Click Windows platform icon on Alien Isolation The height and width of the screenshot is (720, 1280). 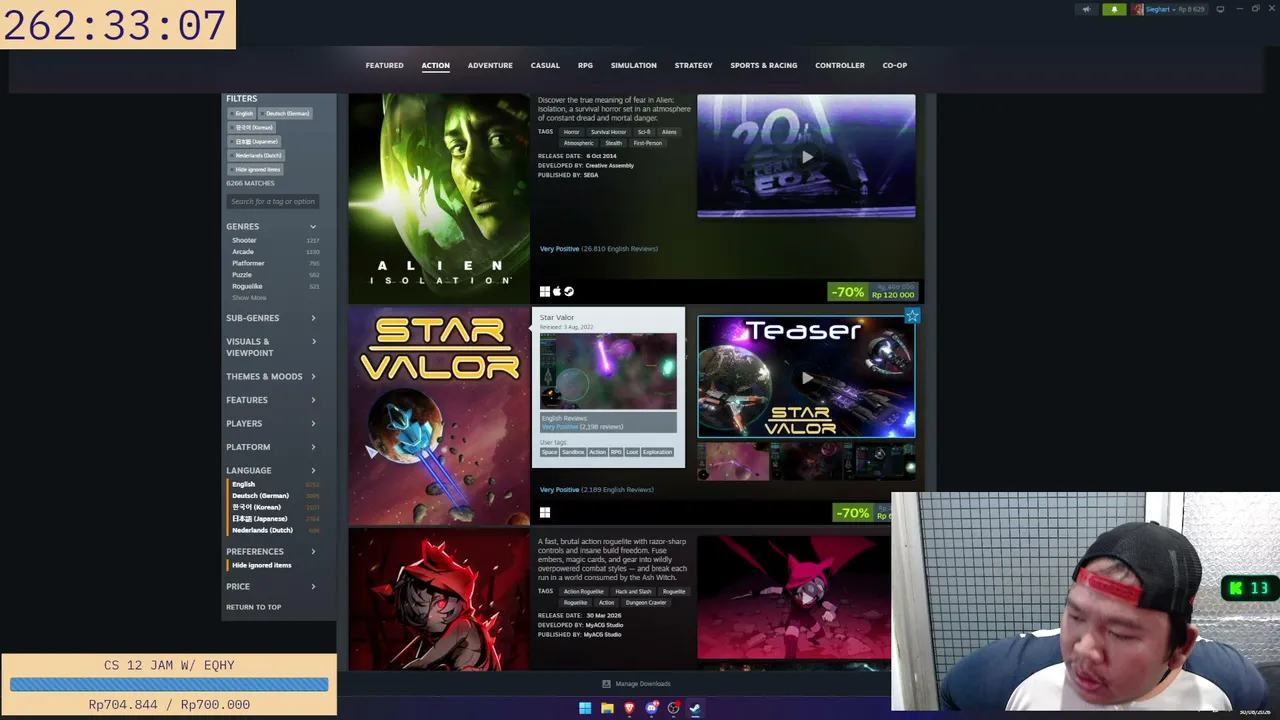coord(545,291)
